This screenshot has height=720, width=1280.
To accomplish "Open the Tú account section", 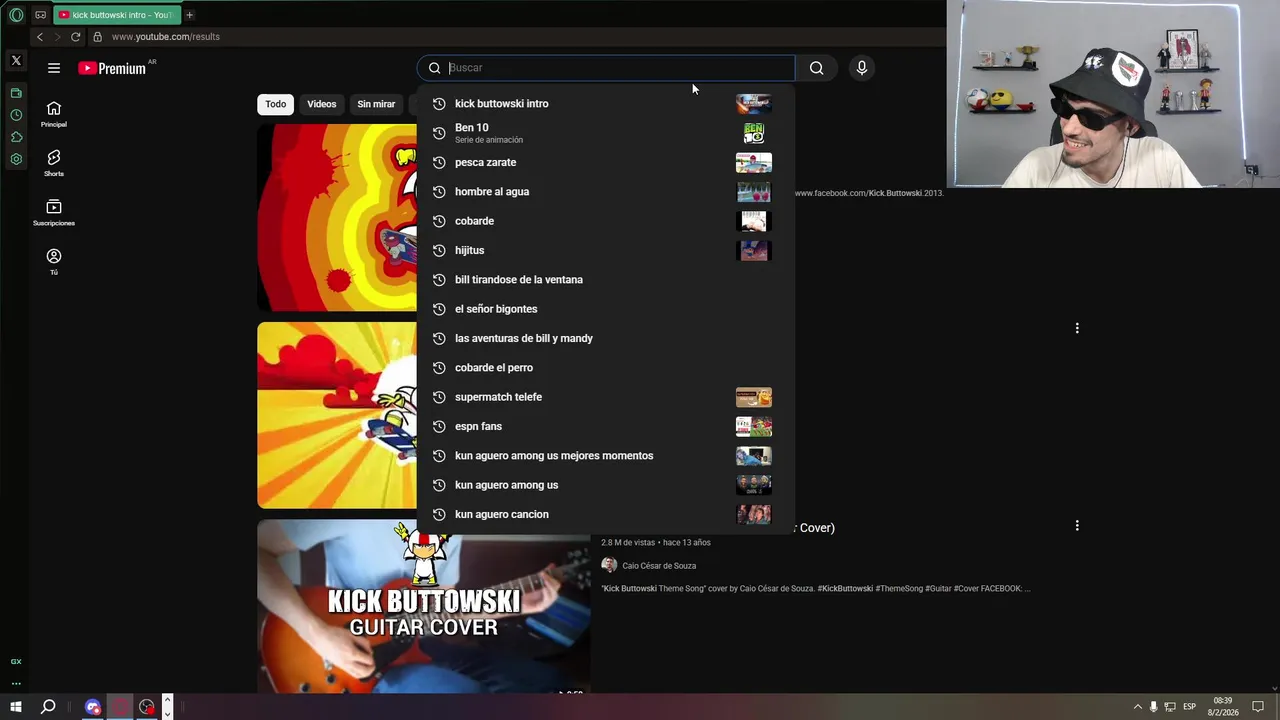I will tap(54, 262).
